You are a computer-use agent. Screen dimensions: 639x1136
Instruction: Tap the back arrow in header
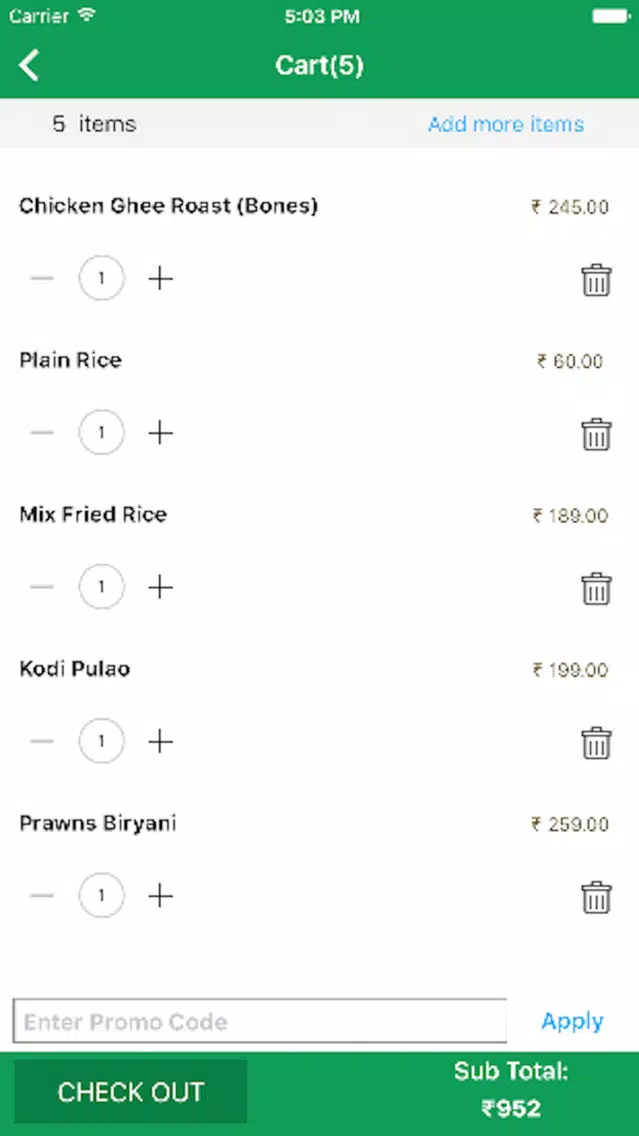click(x=29, y=66)
